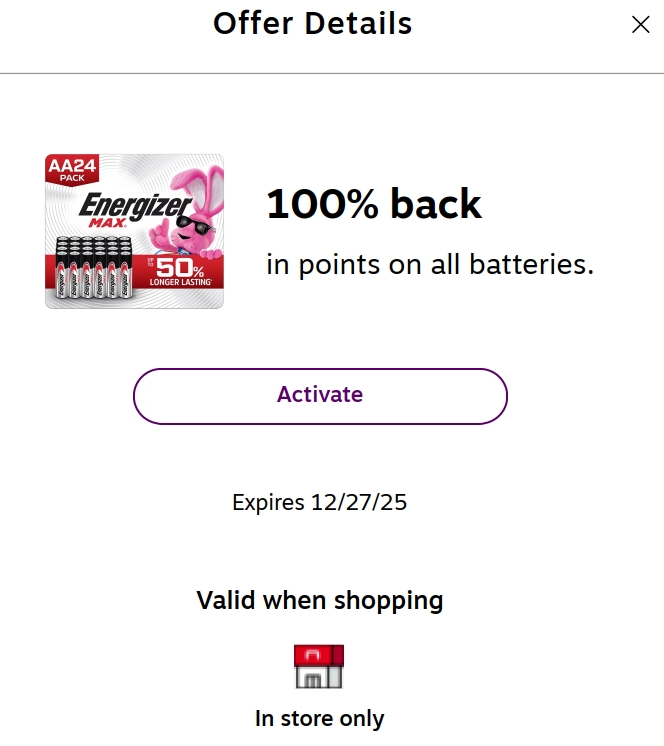Click the 50% Longer Lasting badge
The image size is (664, 746).
179,272
